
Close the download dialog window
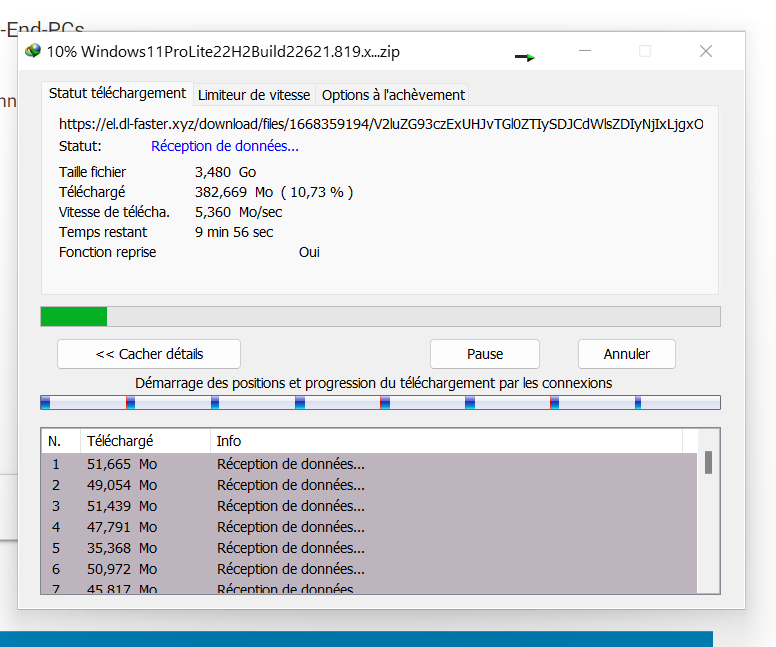[706, 51]
